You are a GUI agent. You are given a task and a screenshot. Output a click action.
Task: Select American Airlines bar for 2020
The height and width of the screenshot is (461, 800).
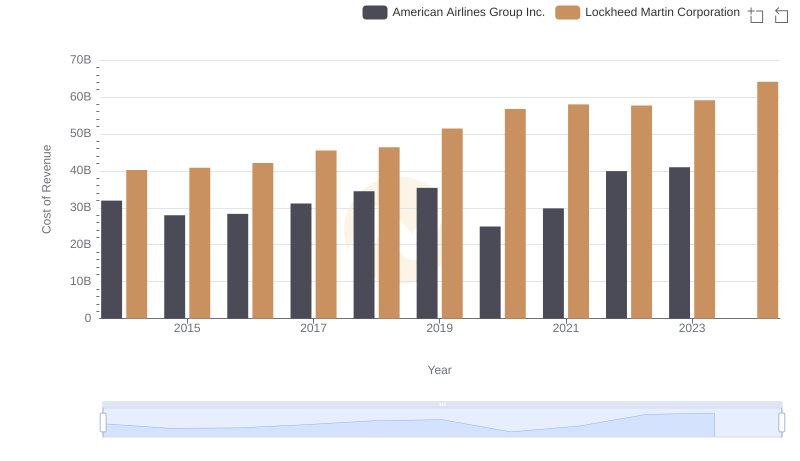(490, 272)
